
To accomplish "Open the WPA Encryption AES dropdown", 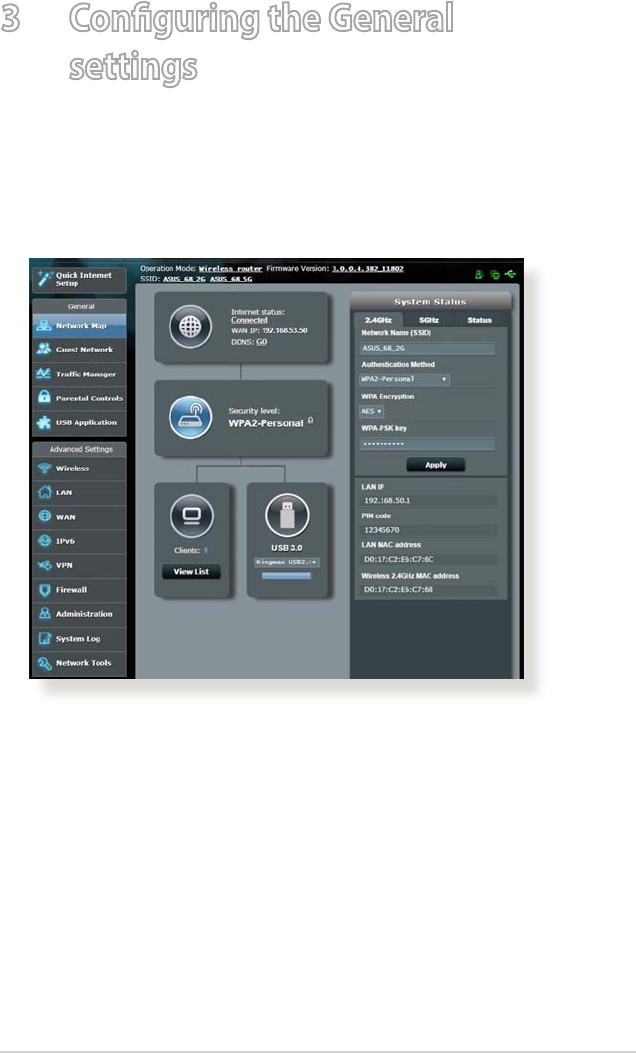I will pos(371,411).
